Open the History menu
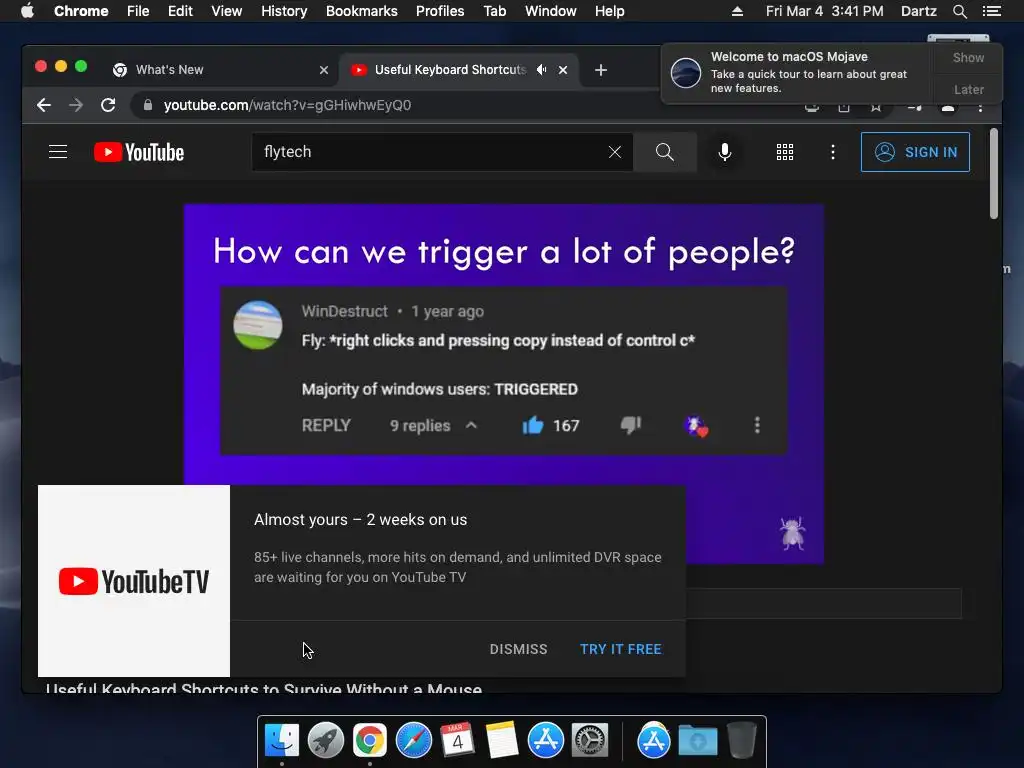Image resolution: width=1024 pixels, height=768 pixels. (x=284, y=11)
